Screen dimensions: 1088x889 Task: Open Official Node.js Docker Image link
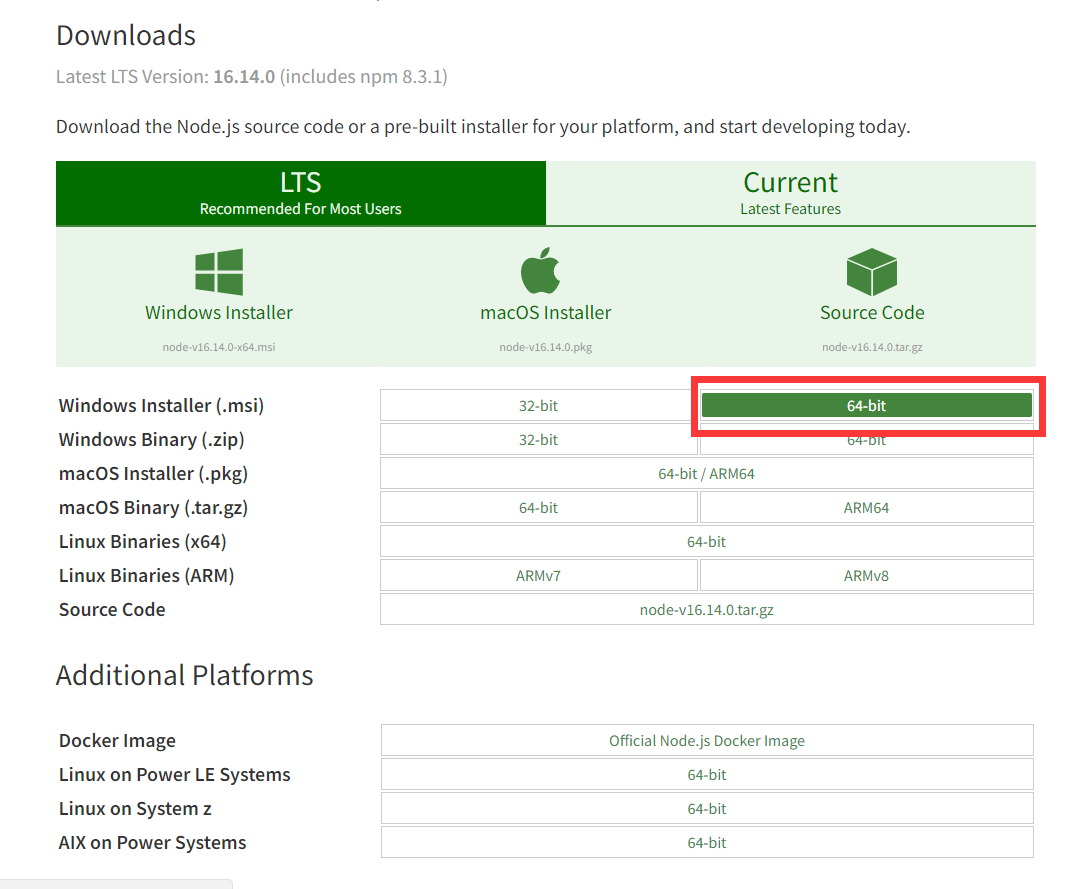pos(707,740)
